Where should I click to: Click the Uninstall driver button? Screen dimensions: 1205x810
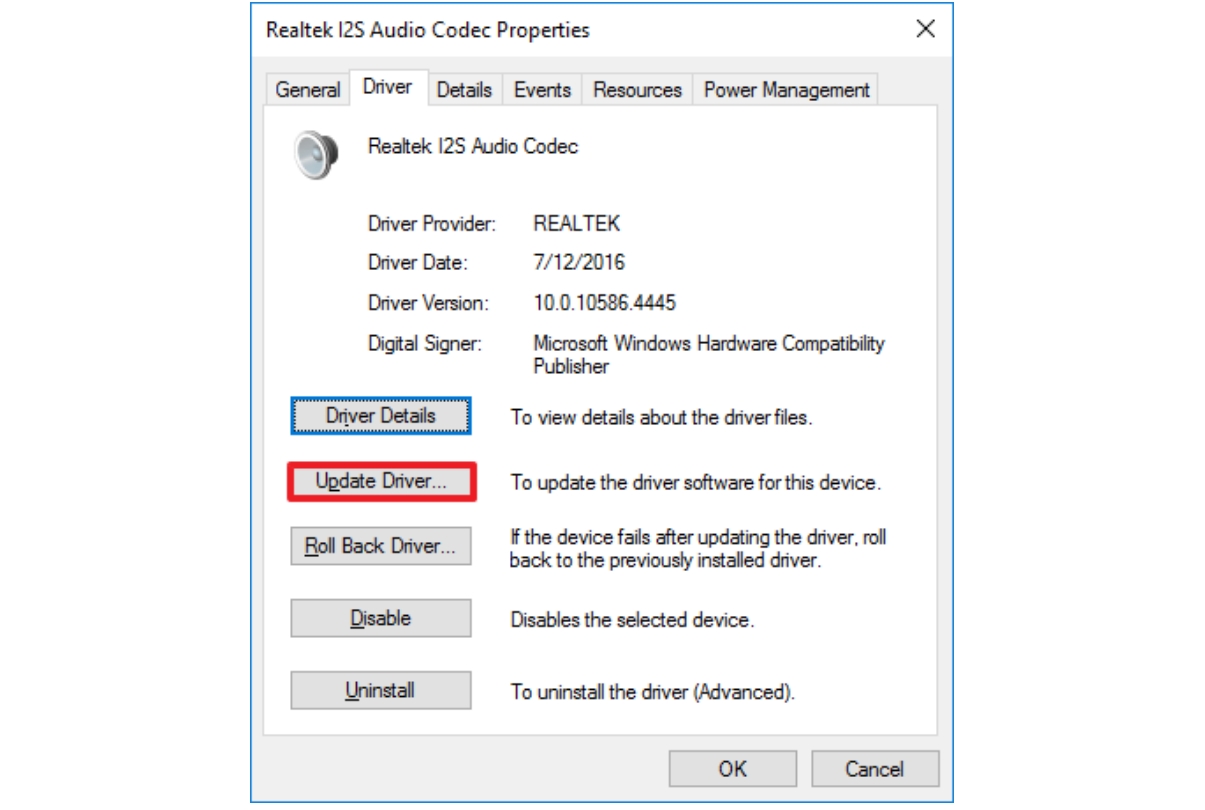tap(381, 690)
